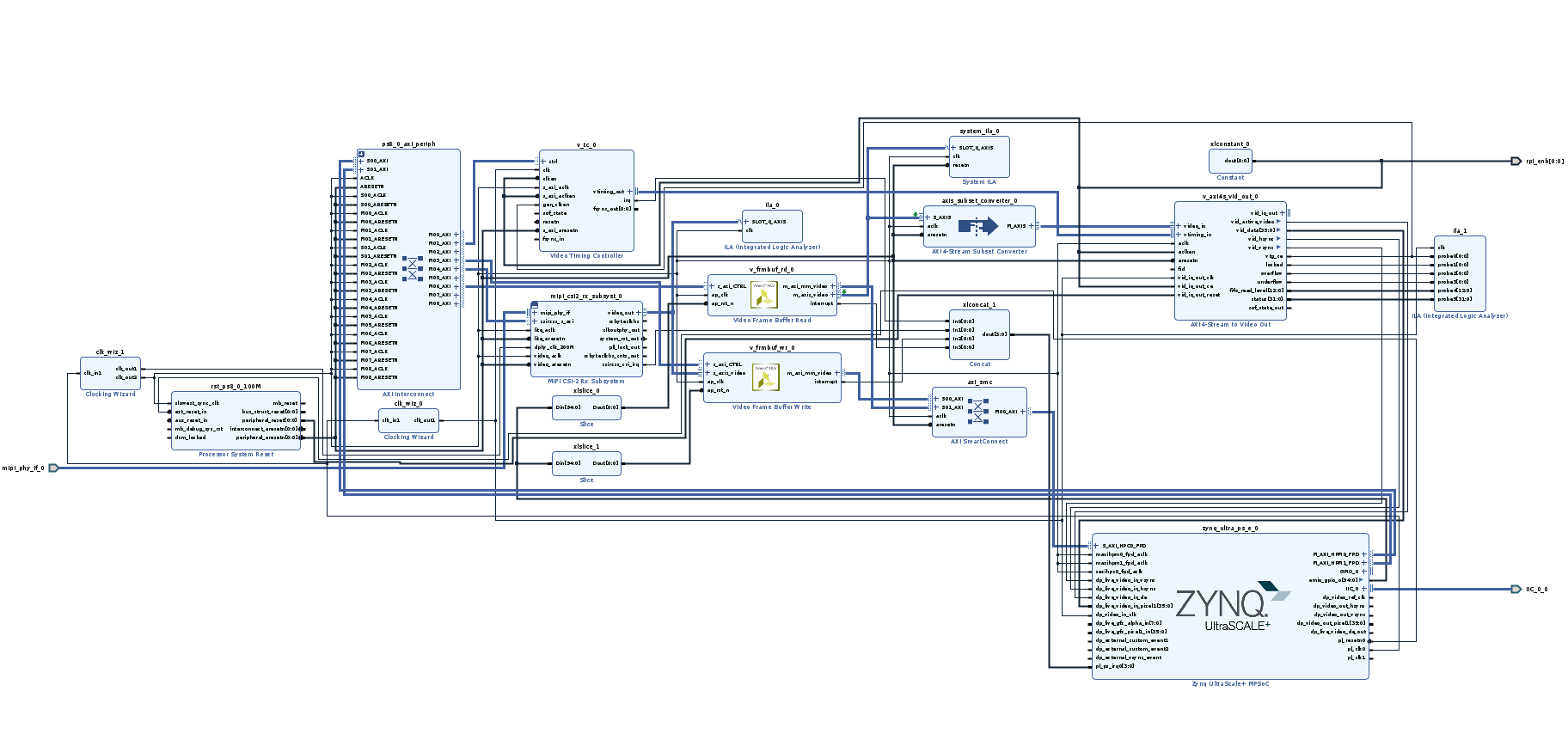Click the Vivado HLS icon in v_frmbuf_rd_0
Image resolution: width=1568 pixels, height=734 pixels.
coord(763,296)
